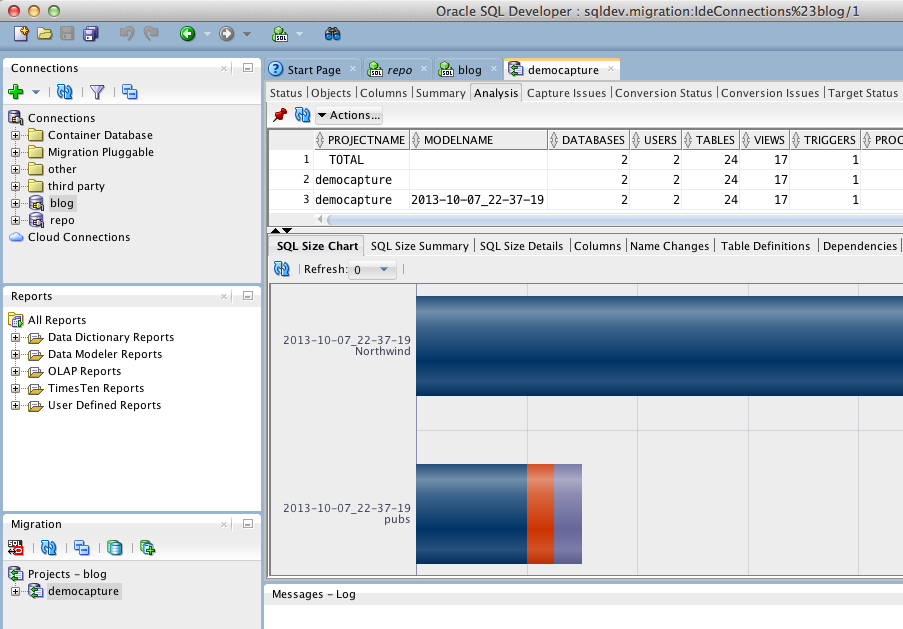This screenshot has width=903, height=629.
Task: Switch to the Start Page tab
Action: click(313, 70)
